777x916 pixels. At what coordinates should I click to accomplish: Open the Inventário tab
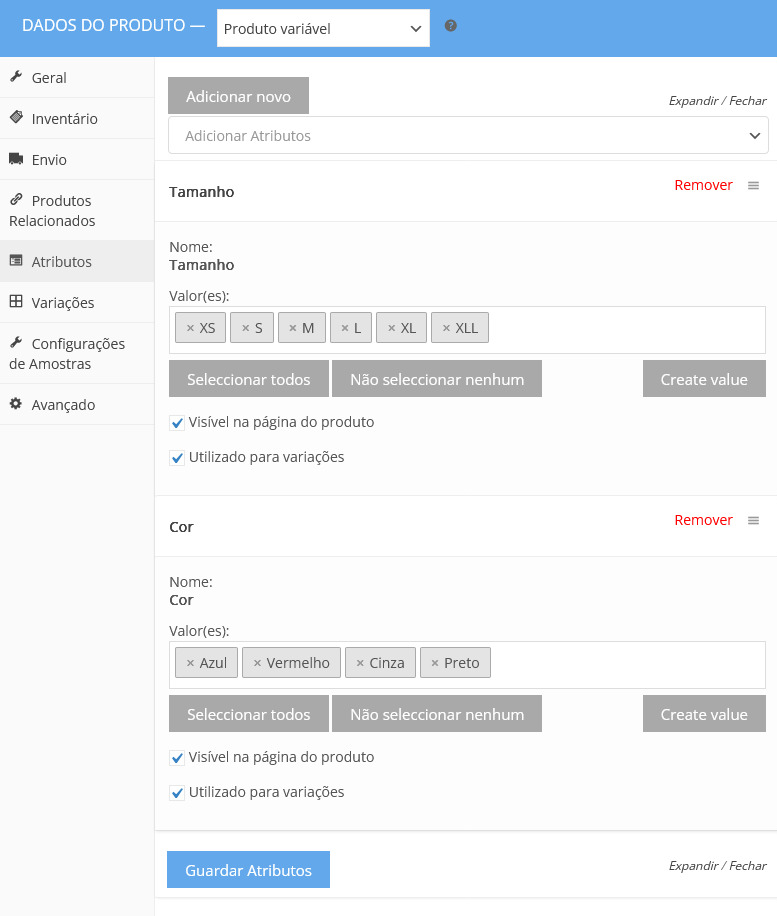tap(64, 119)
